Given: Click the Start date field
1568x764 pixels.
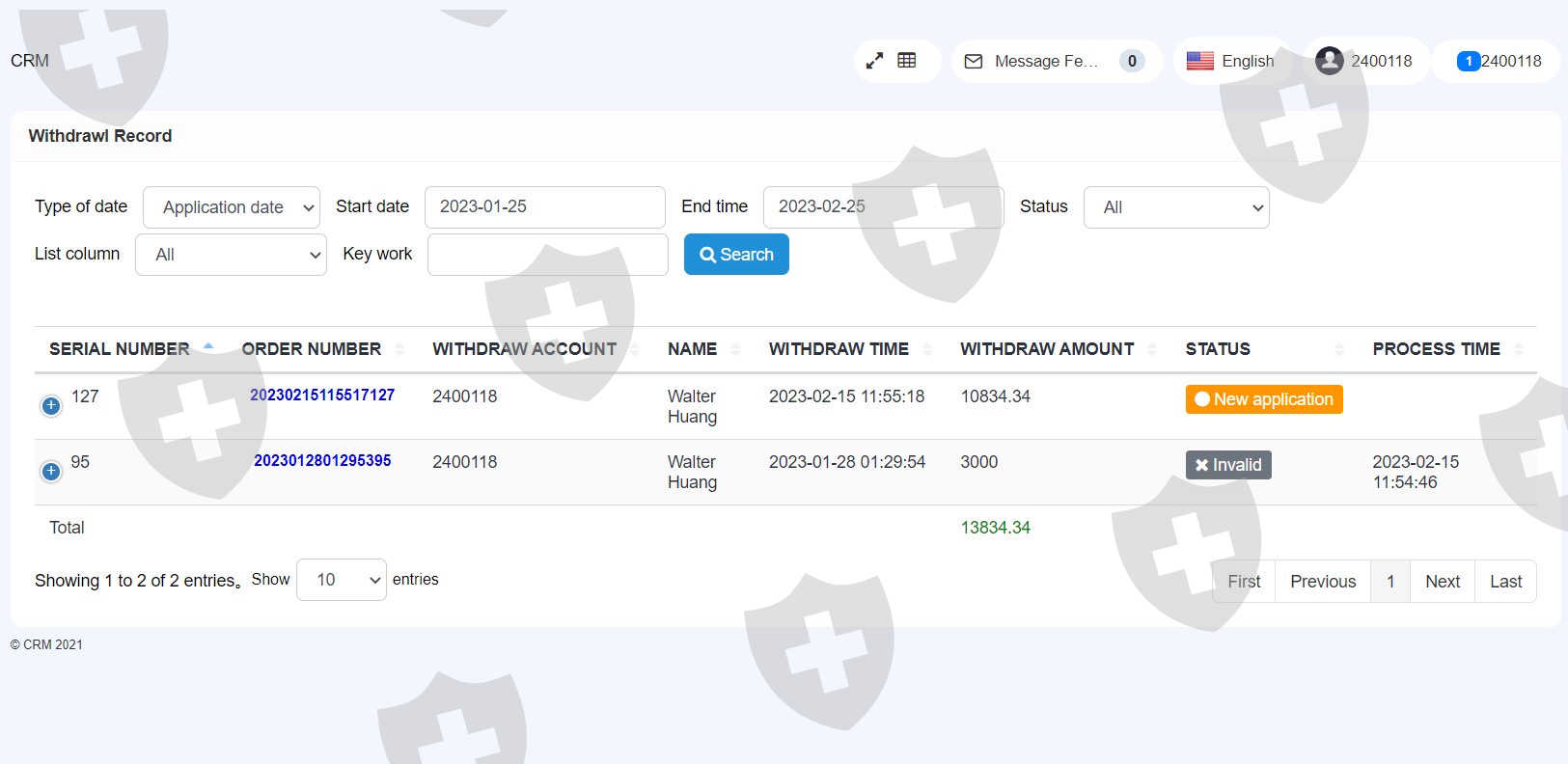Looking at the screenshot, I should click(545, 207).
